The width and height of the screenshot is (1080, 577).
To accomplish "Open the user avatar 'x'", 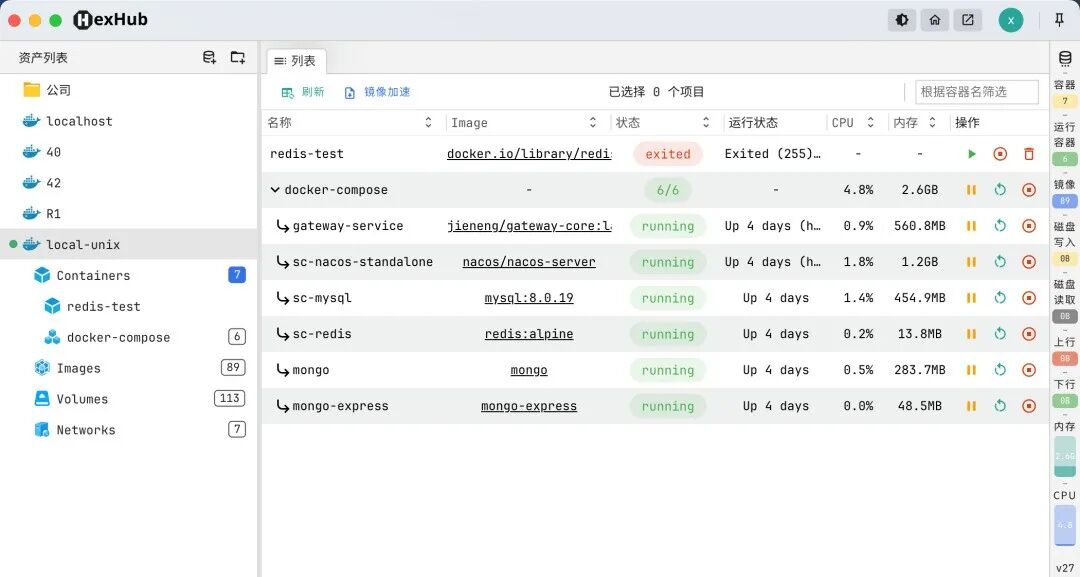I will pyautogui.click(x=1010, y=20).
